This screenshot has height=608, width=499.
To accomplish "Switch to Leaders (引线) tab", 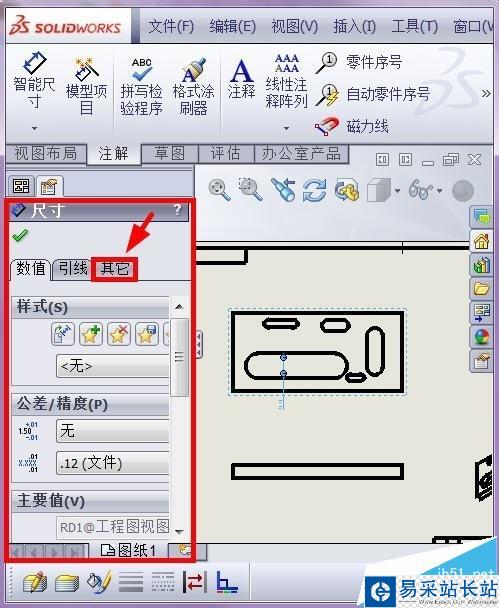I will 73,268.
